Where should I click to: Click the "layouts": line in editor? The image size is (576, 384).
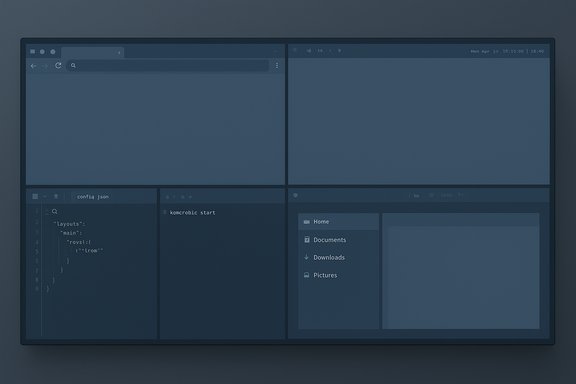[x=69, y=224]
